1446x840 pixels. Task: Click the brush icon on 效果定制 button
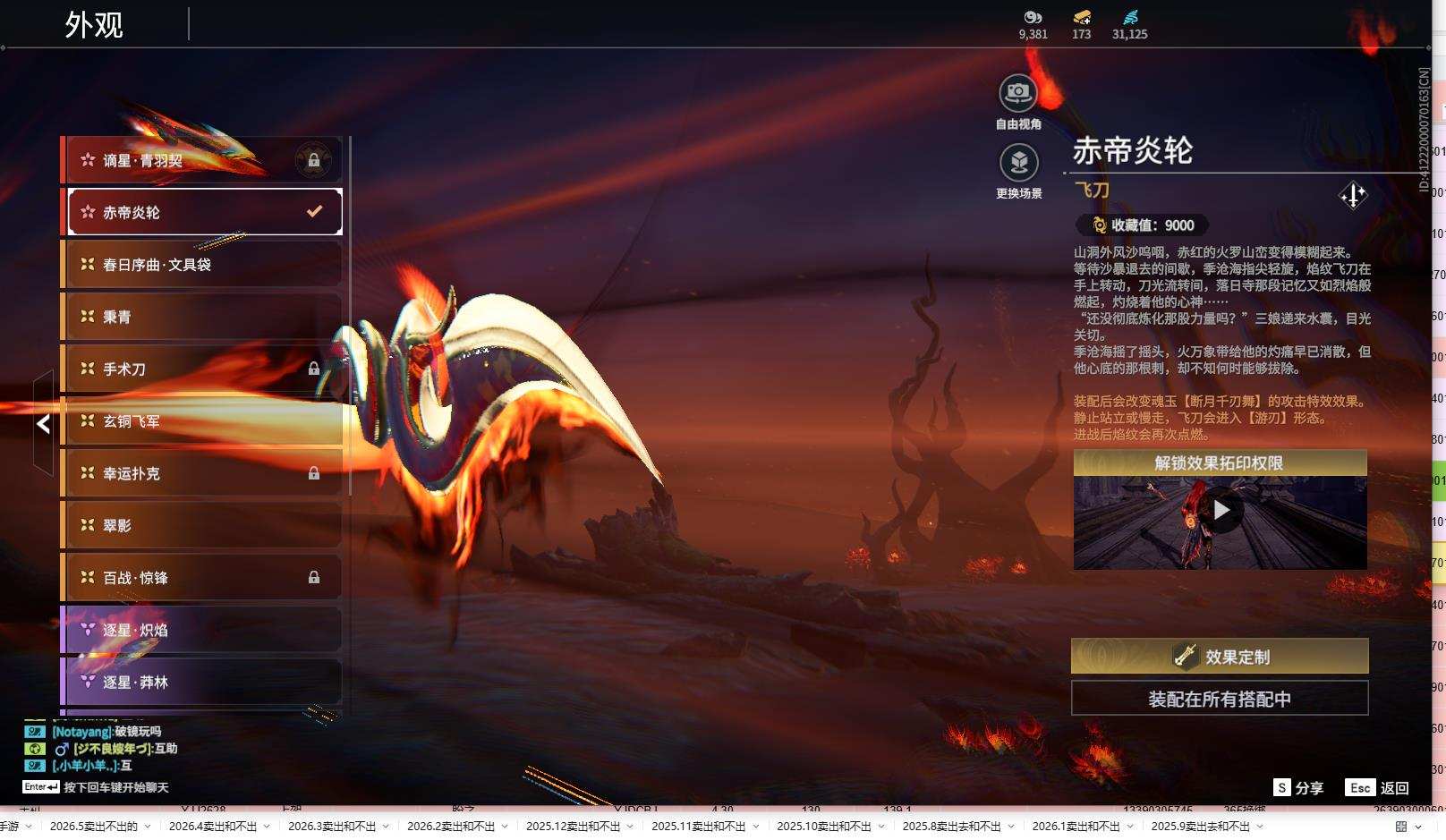coord(1186,657)
